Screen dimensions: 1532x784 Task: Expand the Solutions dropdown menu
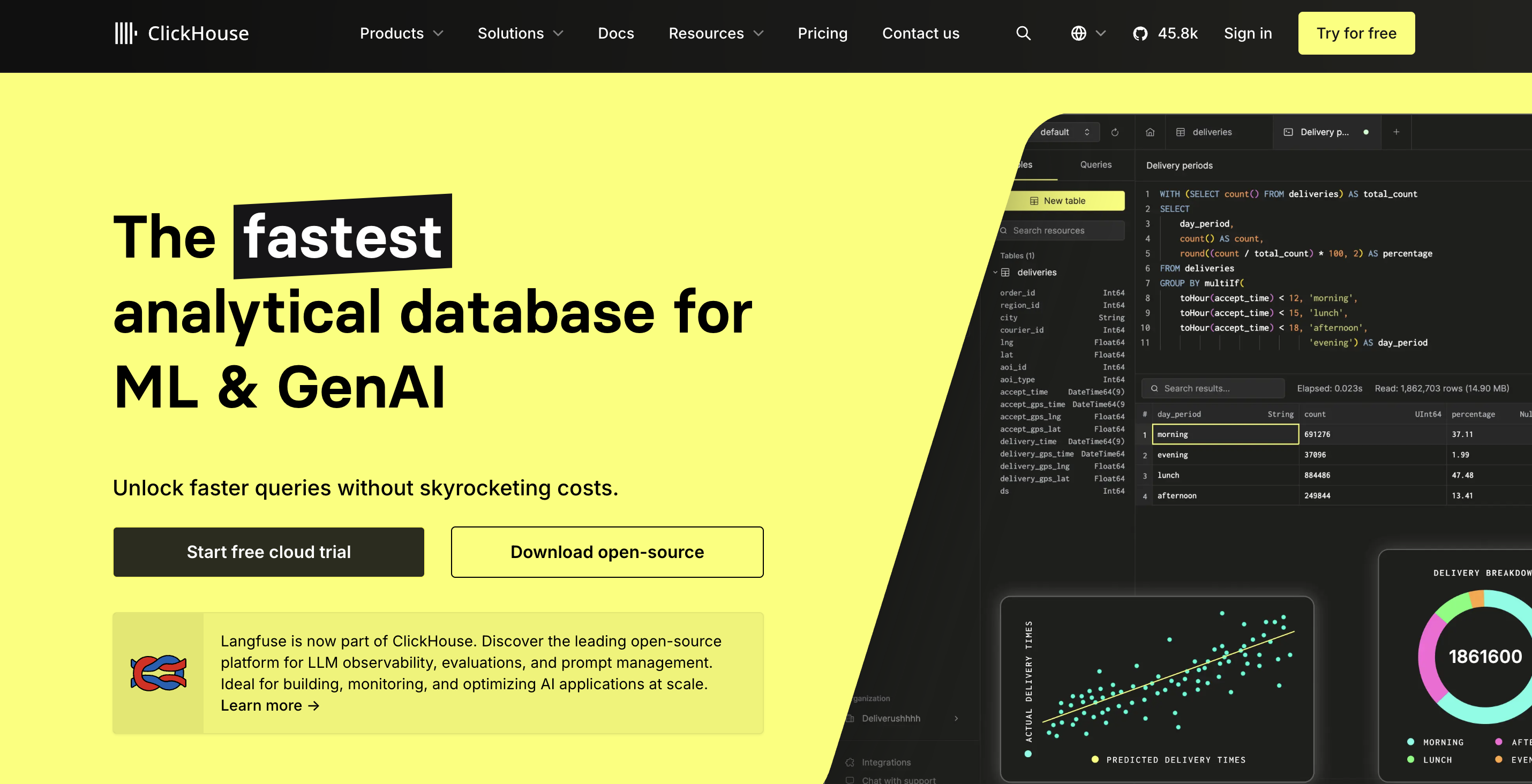coord(520,33)
